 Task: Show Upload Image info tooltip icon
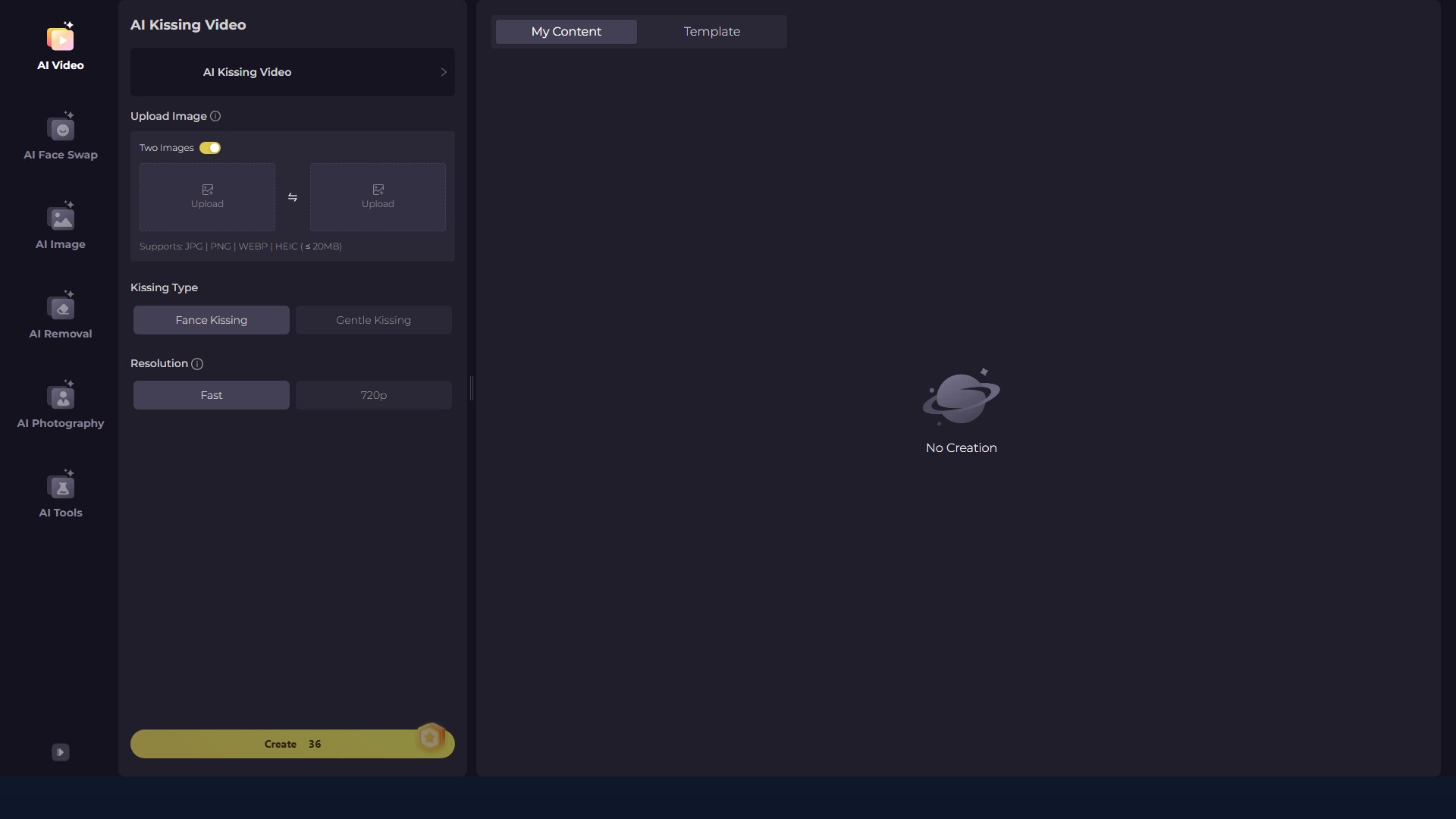click(x=215, y=116)
